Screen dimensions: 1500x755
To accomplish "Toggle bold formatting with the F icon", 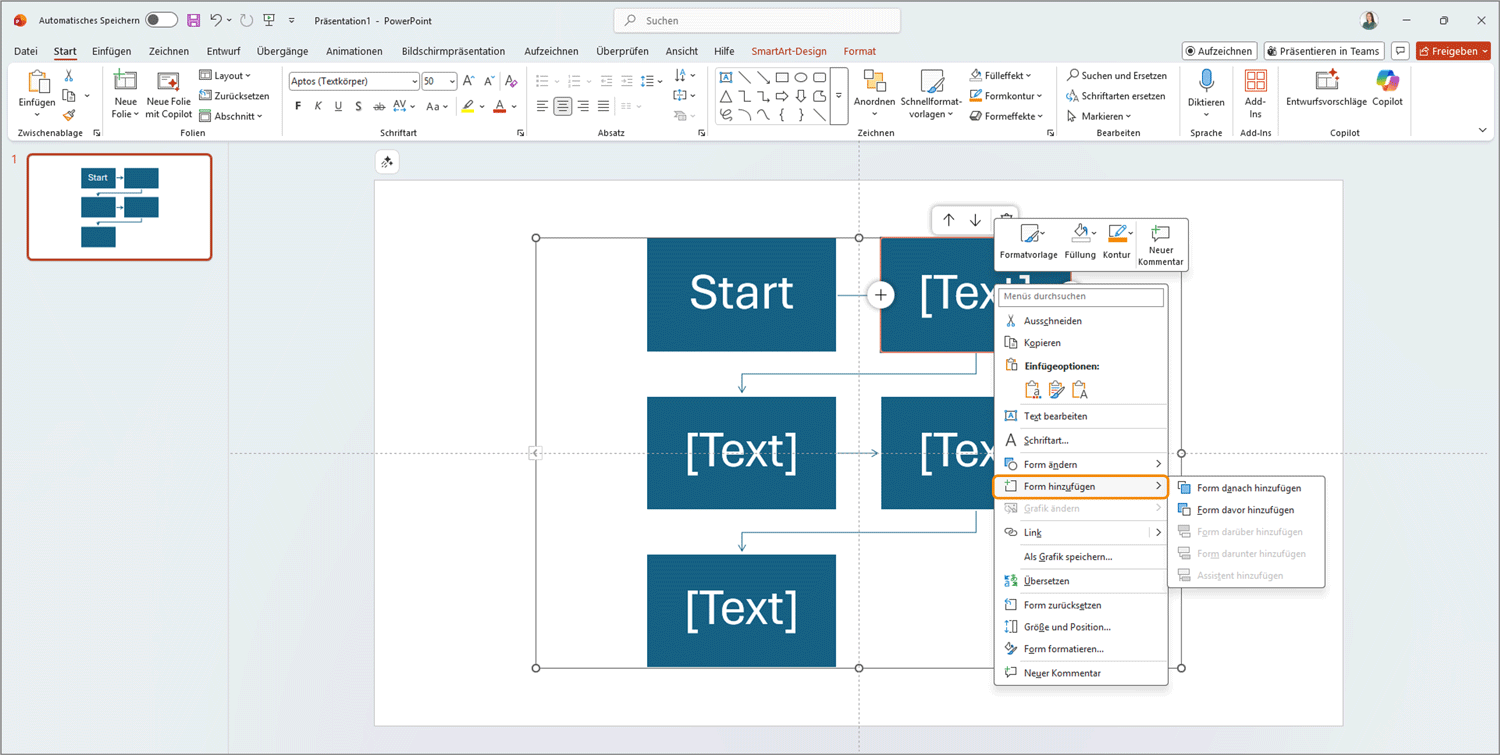I will point(297,105).
